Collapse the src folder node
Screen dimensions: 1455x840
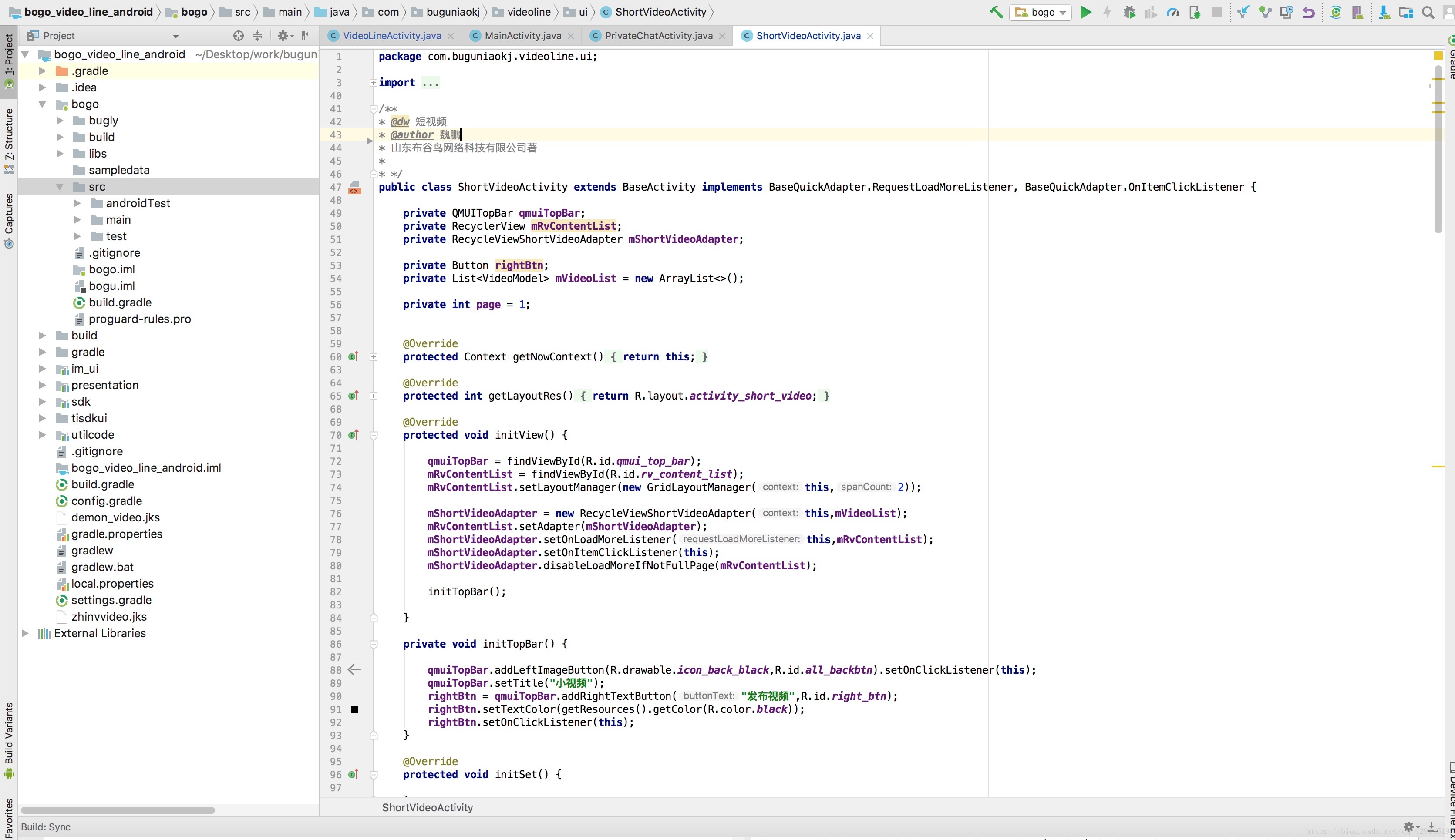click(59, 187)
